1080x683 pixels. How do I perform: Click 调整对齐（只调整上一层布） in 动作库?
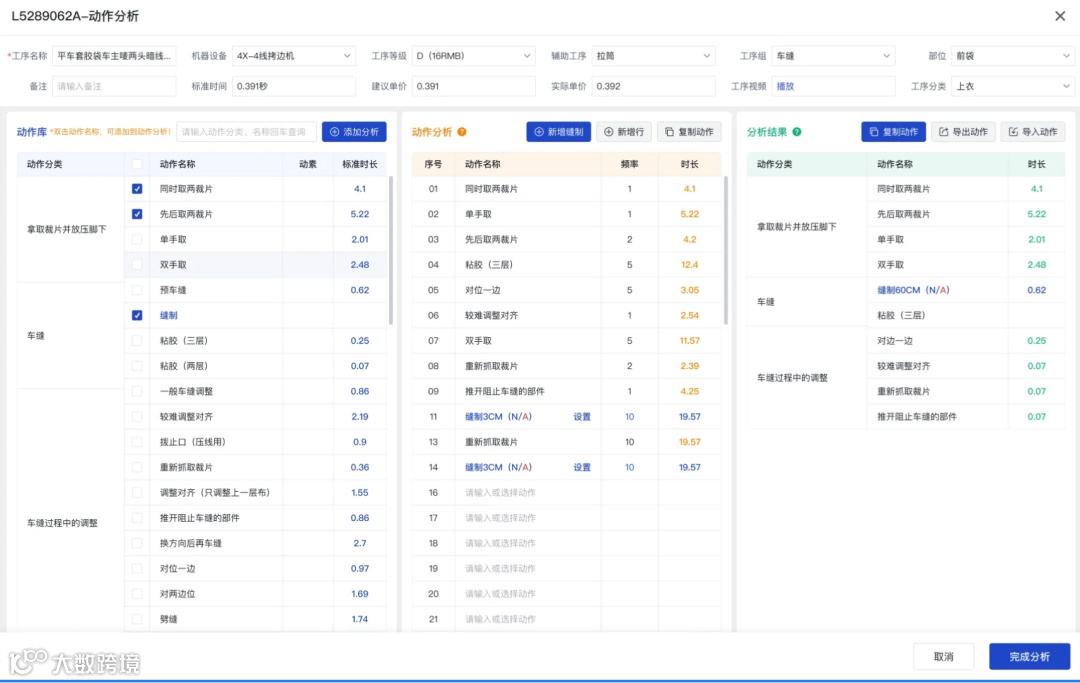pyautogui.click(x=215, y=493)
